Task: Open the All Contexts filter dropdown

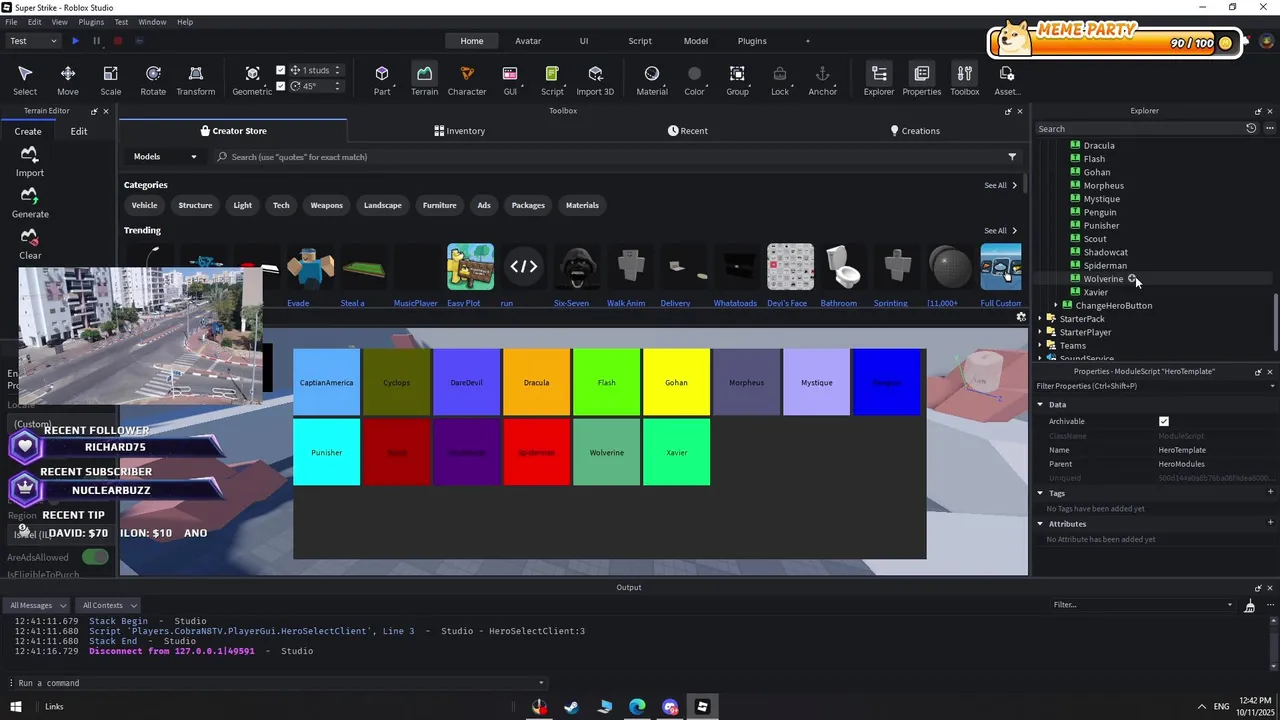Action: tap(108, 605)
